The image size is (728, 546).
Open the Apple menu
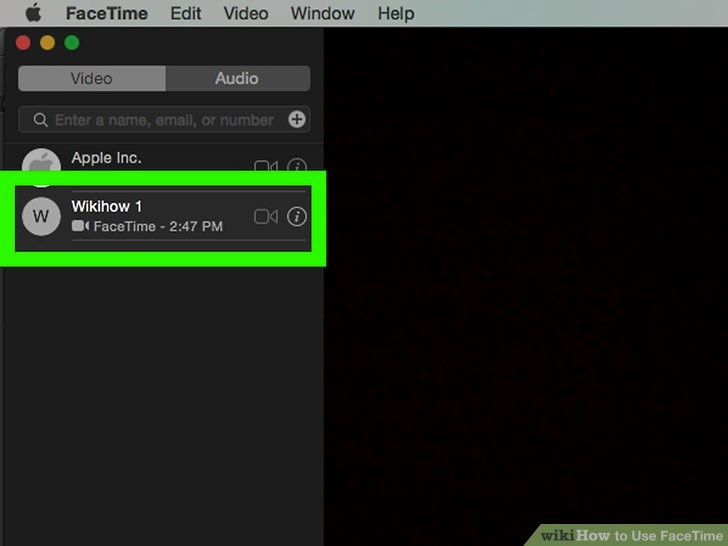pyautogui.click(x=33, y=13)
